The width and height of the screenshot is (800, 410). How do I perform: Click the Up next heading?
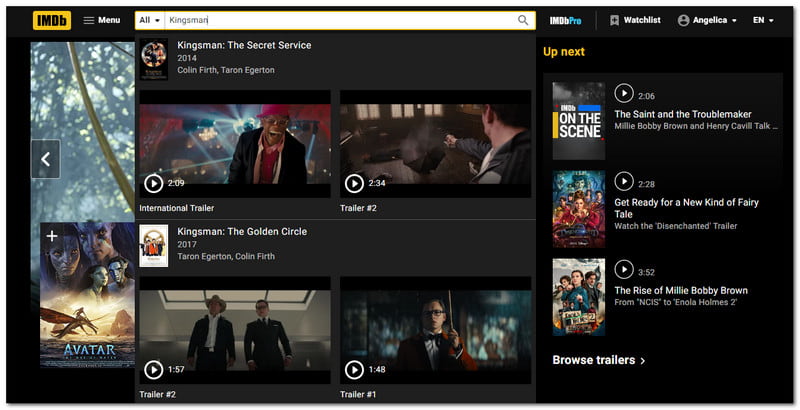564,52
